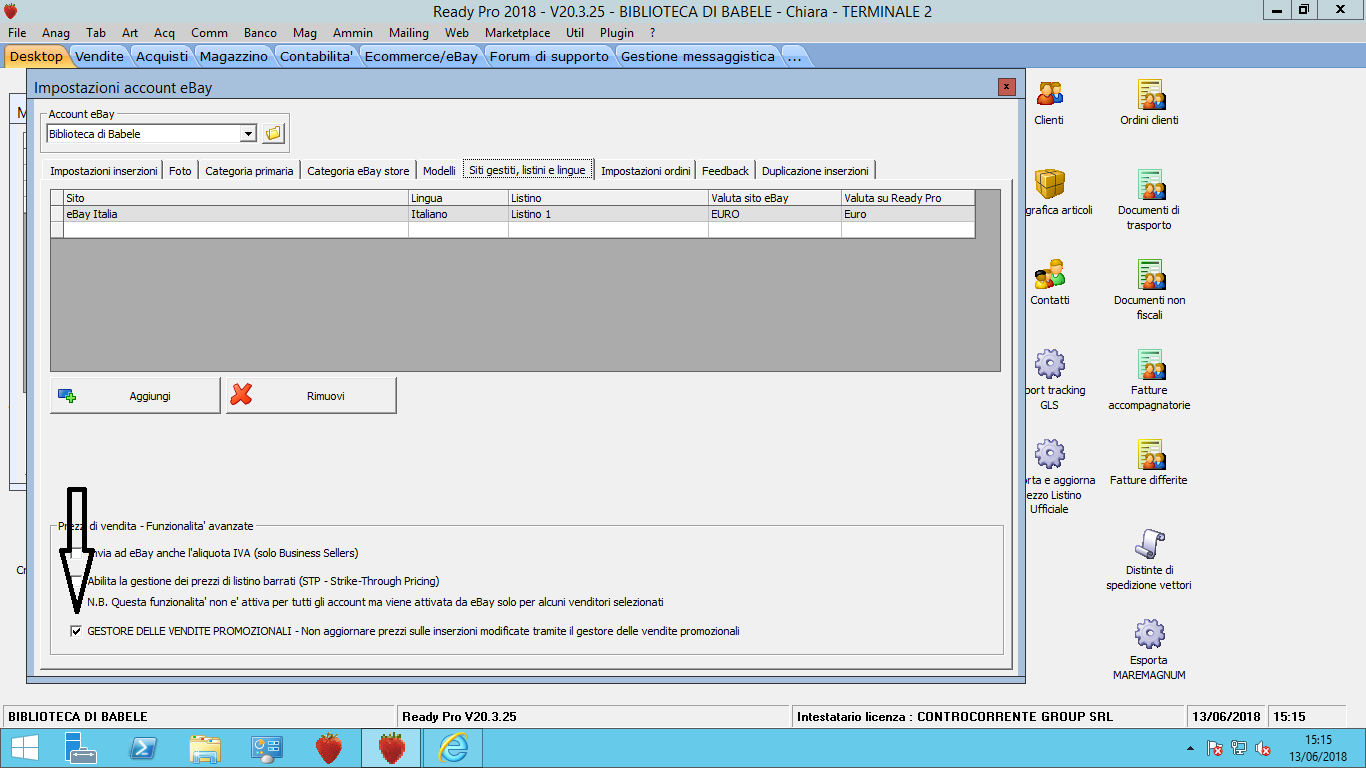This screenshot has height=768, width=1366.
Task: Switch to Categoria eBay store tab
Action: (358, 171)
